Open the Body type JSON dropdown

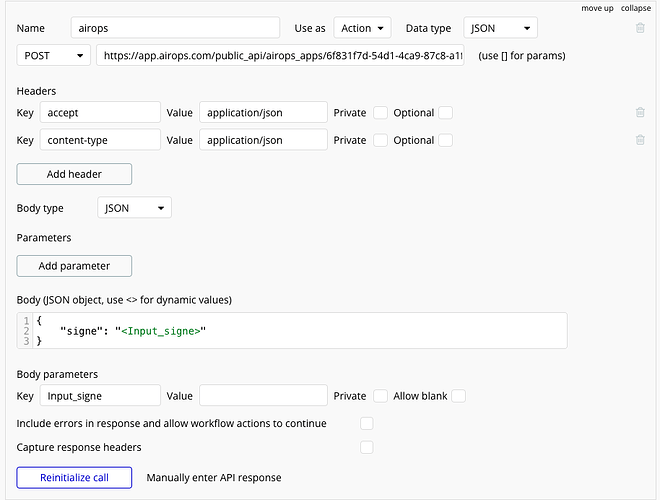[135, 208]
